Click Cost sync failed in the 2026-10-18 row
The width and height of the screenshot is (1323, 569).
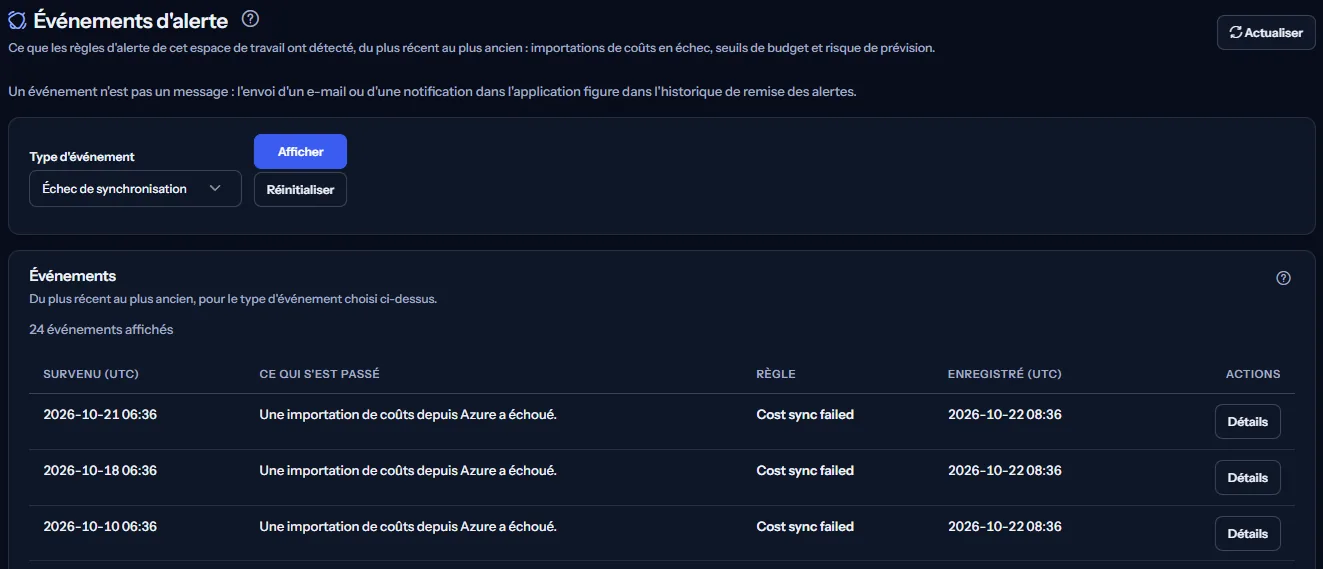805,470
